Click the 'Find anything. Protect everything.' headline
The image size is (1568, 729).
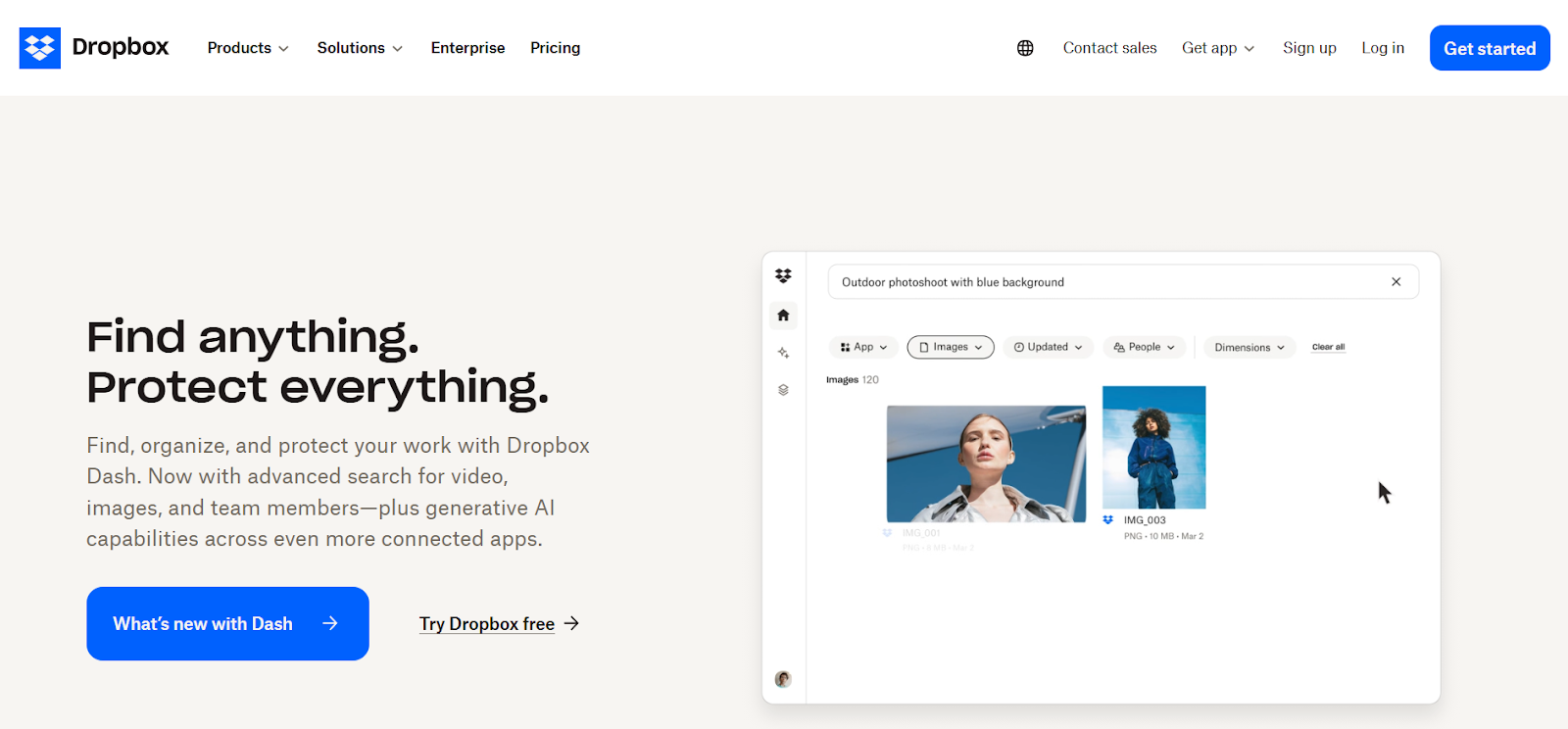[x=318, y=362]
